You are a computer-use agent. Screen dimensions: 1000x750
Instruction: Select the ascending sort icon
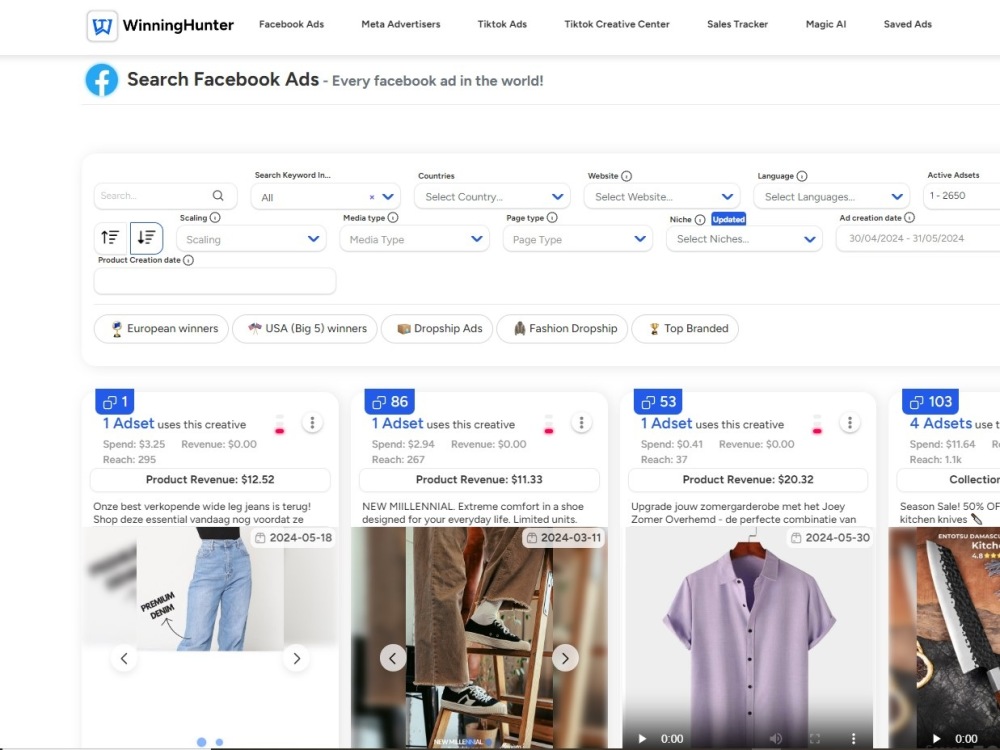[x=110, y=238]
